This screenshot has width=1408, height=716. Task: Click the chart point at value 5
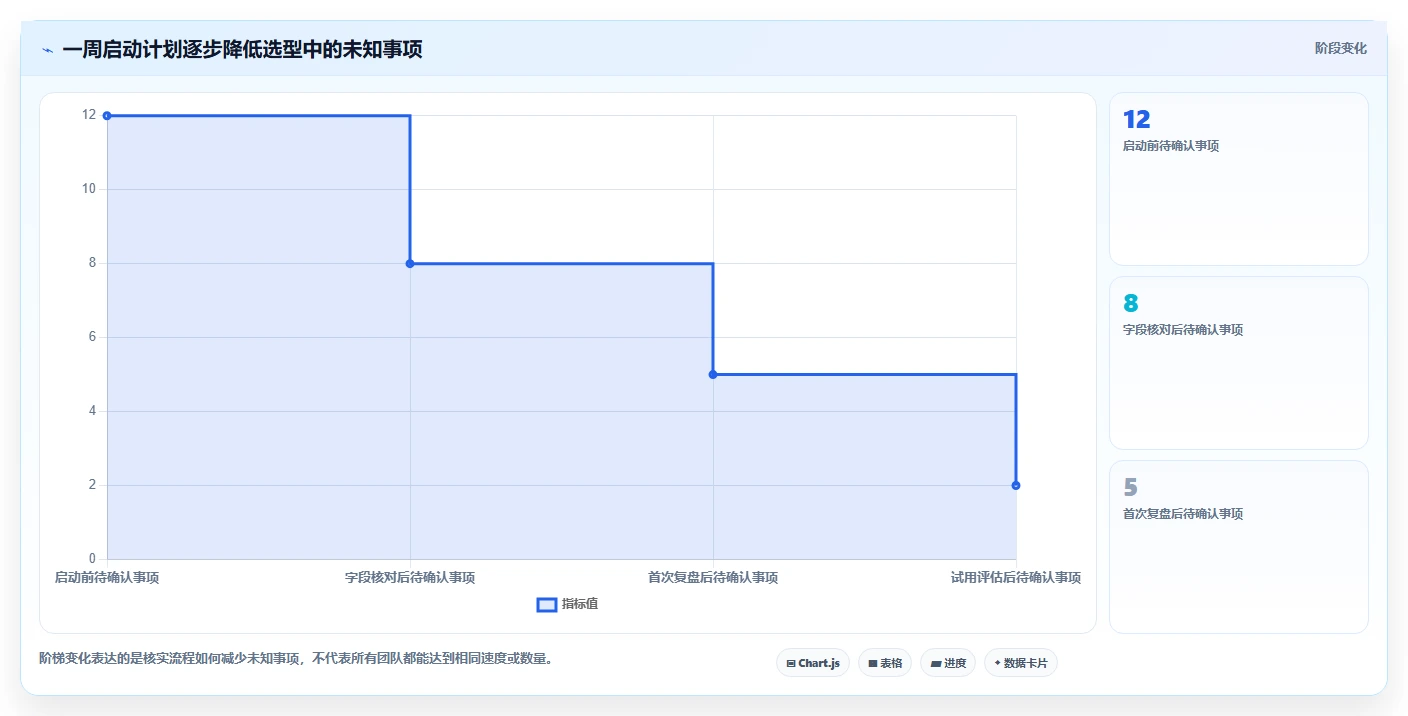[713, 374]
